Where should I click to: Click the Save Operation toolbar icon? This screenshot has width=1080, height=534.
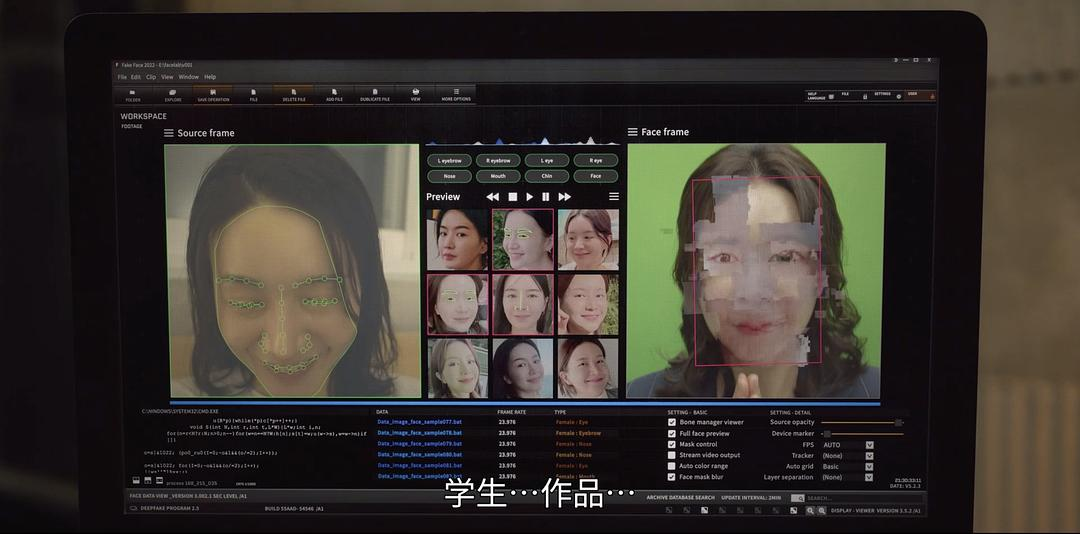[213, 95]
